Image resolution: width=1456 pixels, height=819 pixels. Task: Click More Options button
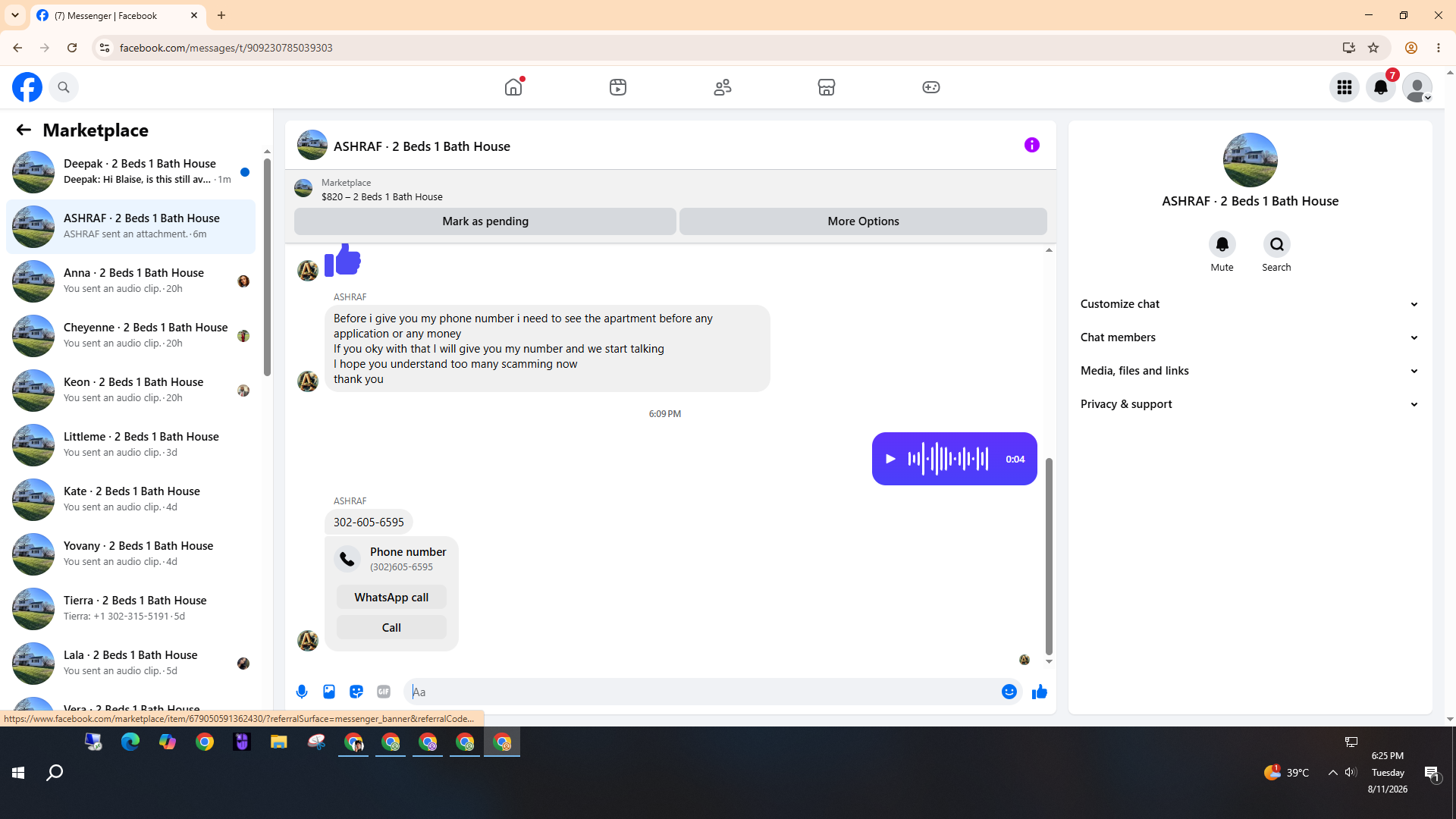pyautogui.click(x=863, y=221)
